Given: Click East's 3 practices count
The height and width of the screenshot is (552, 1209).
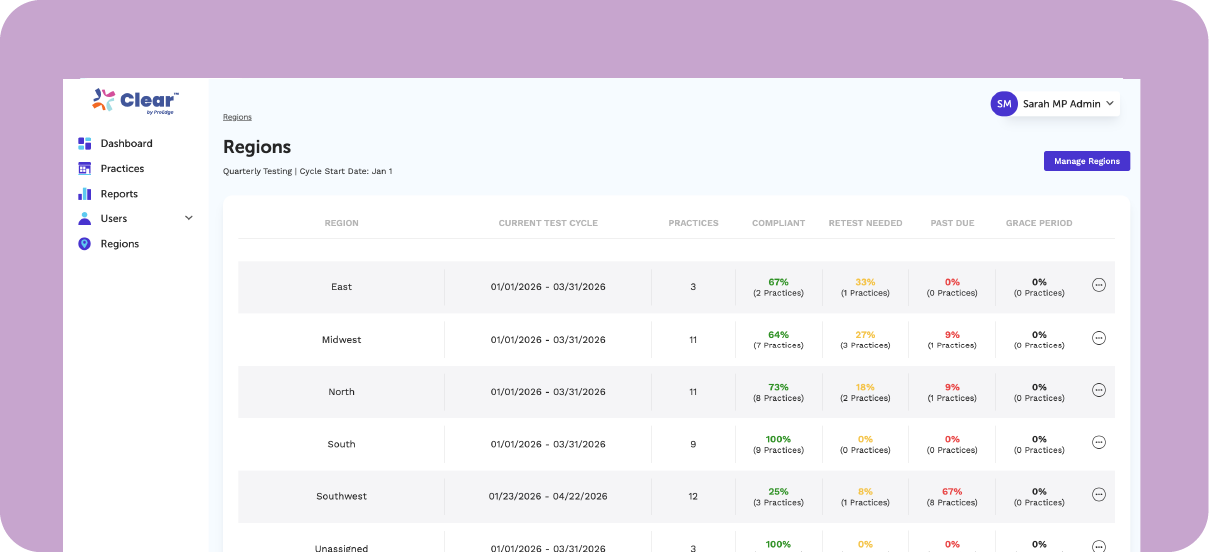Looking at the screenshot, I should pos(693,287).
